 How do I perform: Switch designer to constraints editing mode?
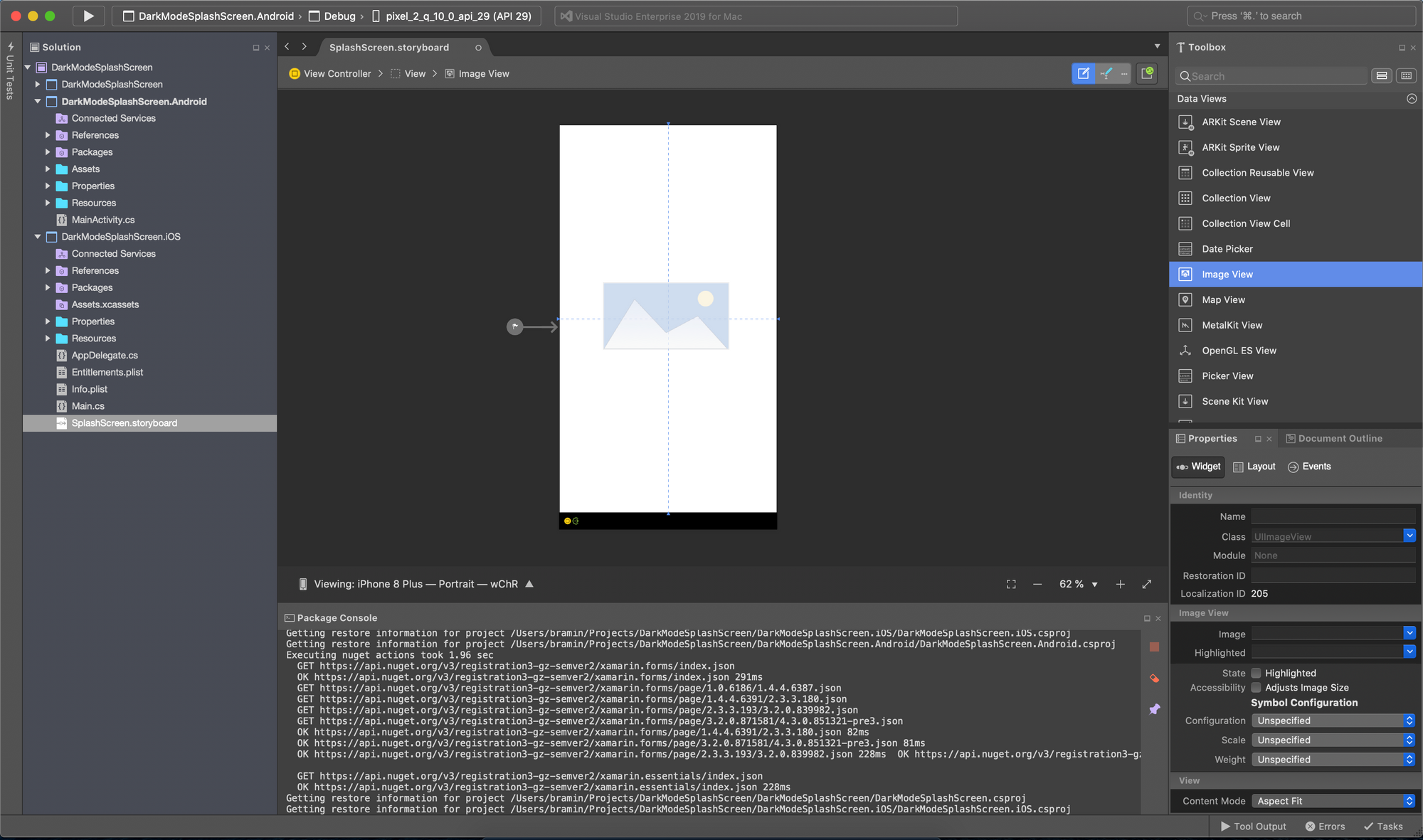click(x=1106, y=73)
